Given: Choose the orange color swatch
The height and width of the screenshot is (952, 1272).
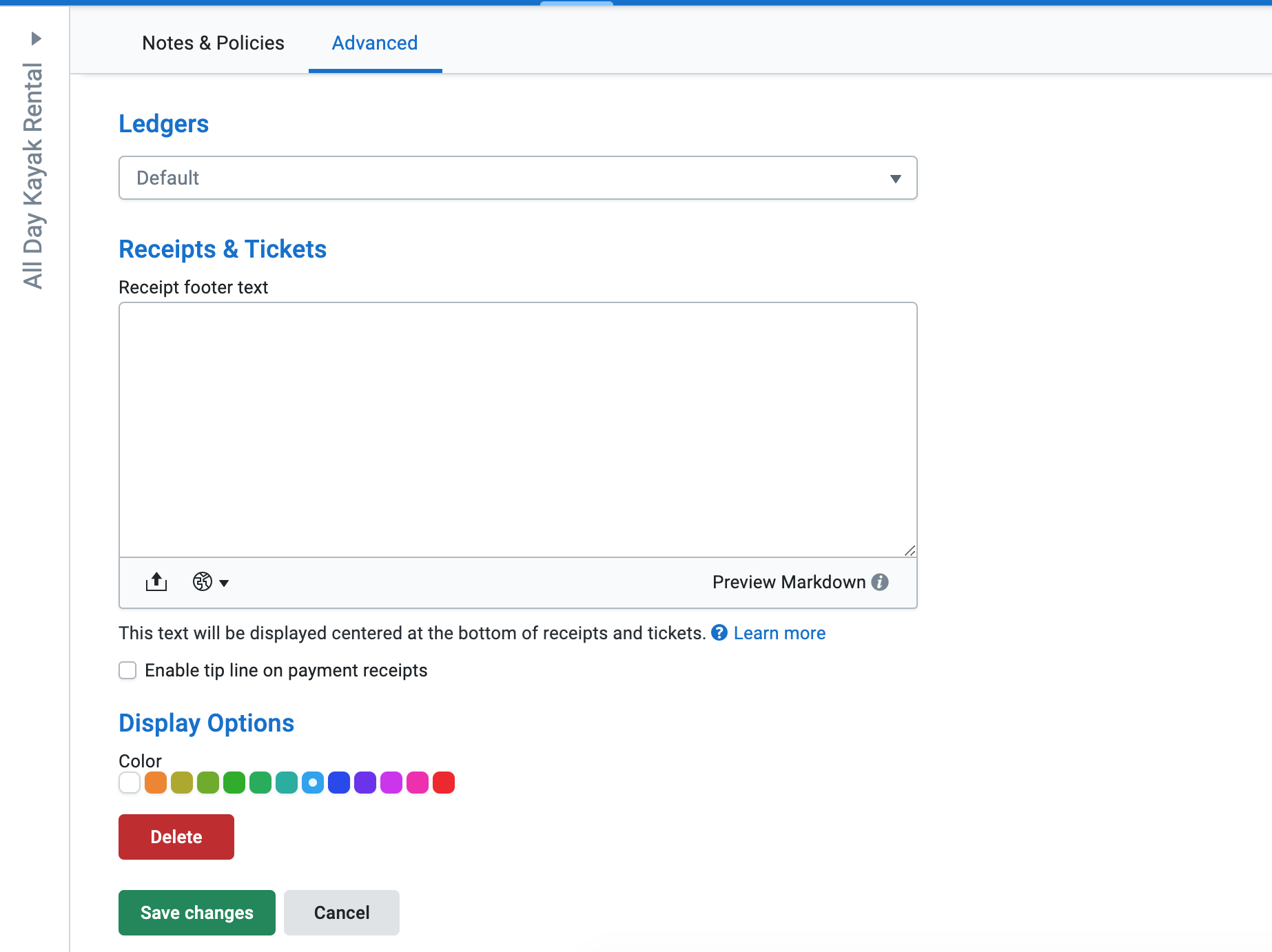Looking at the screenshot, I should [156, 783].
